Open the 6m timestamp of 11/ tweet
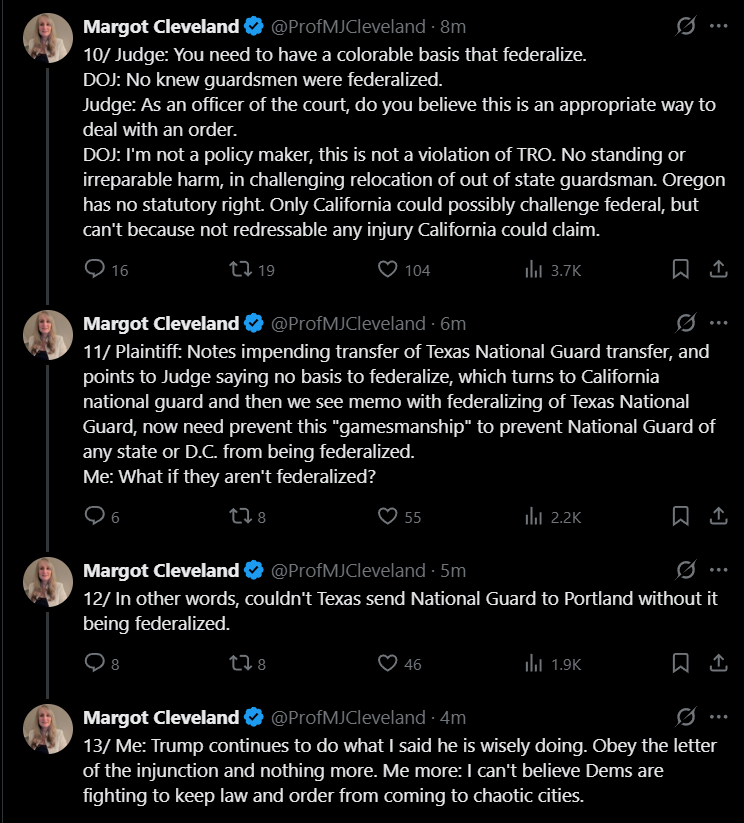 point(453,323)
